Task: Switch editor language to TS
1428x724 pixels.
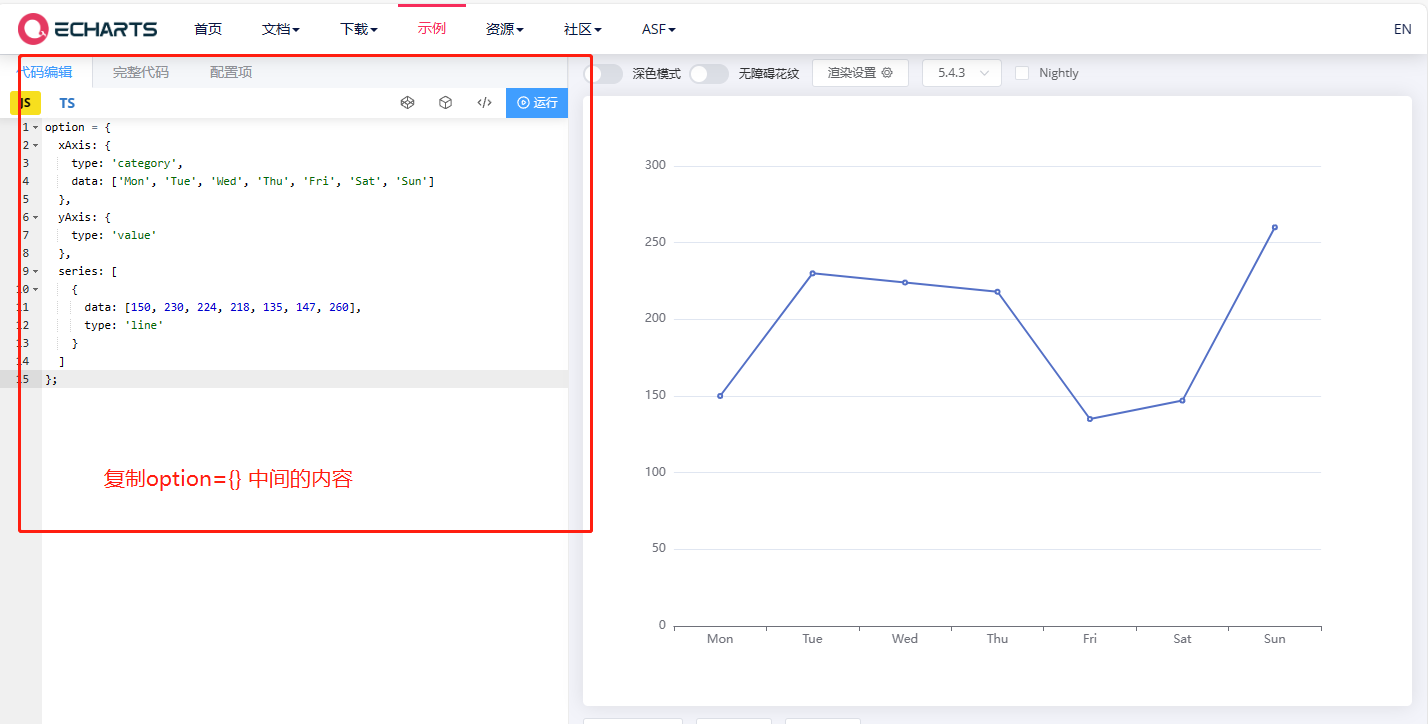Action: (67, 103)
